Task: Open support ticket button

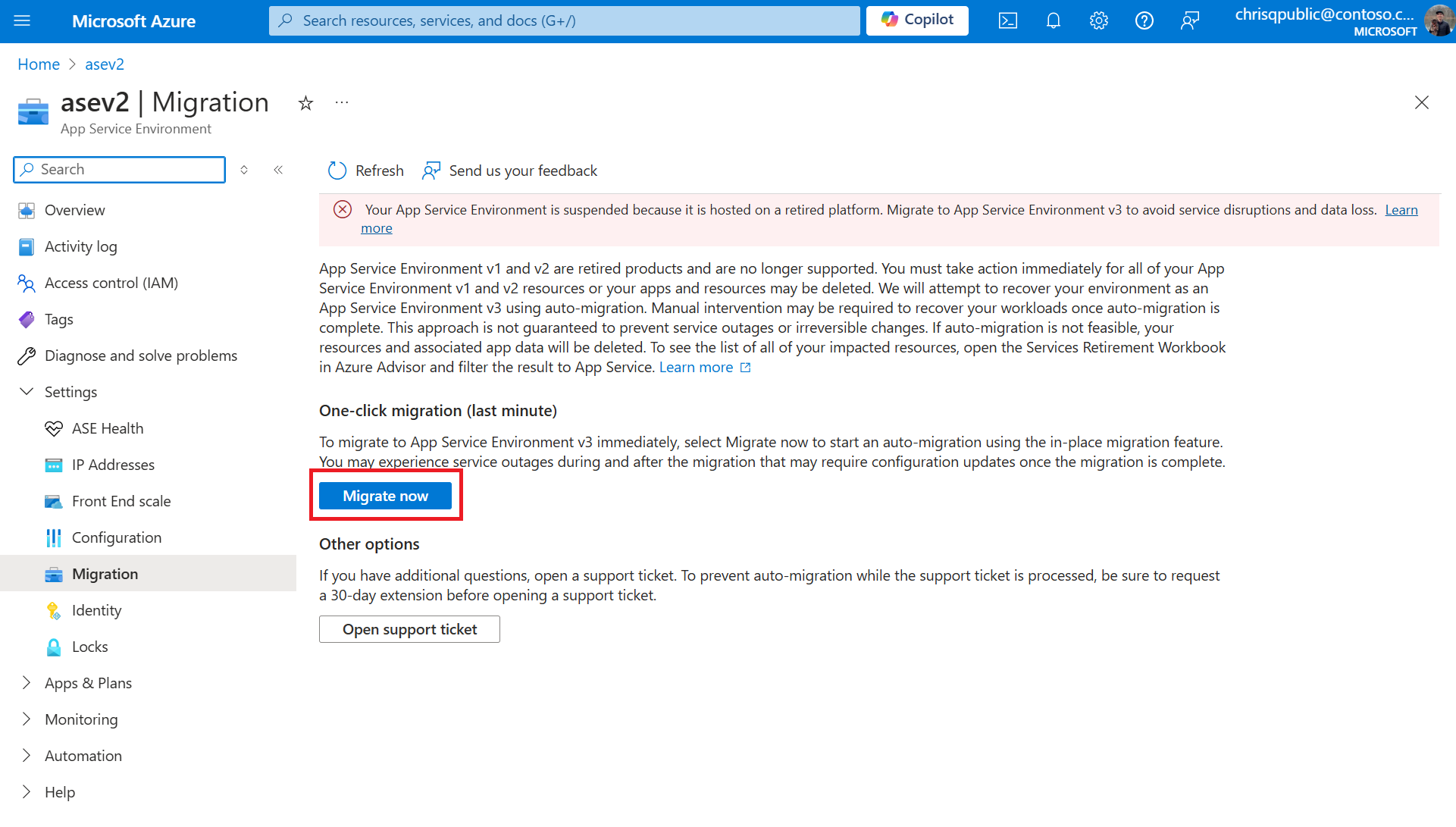Action: [409, 628]
